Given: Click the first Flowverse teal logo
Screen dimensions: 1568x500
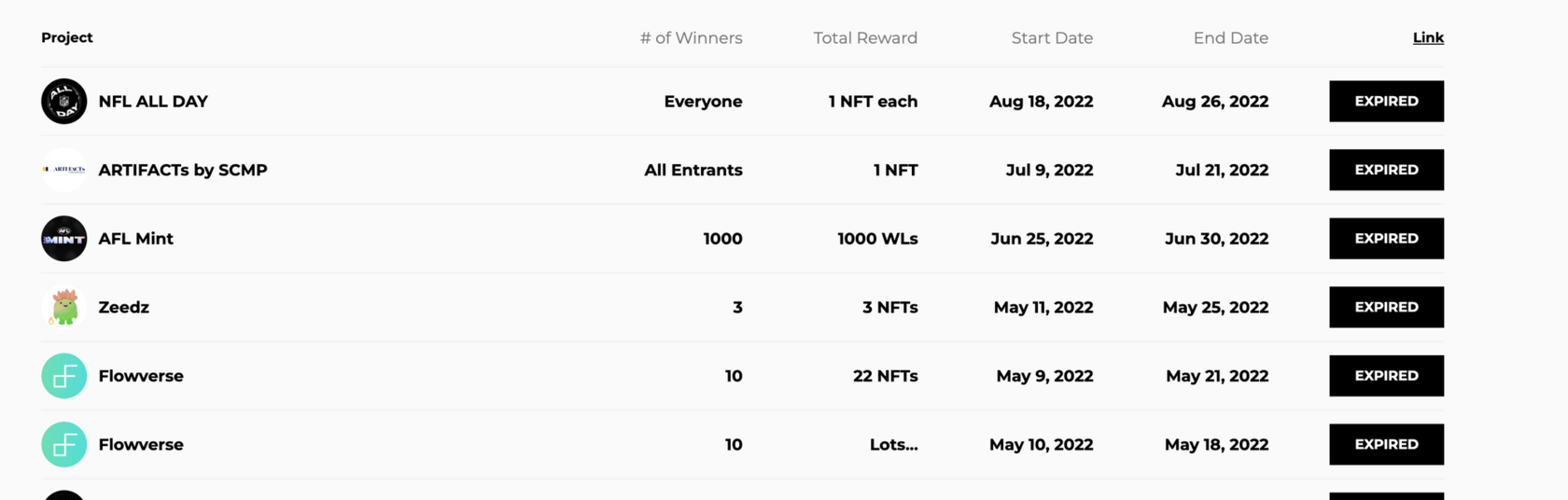Looking at the screenshot, I should [x=64, y=376].
